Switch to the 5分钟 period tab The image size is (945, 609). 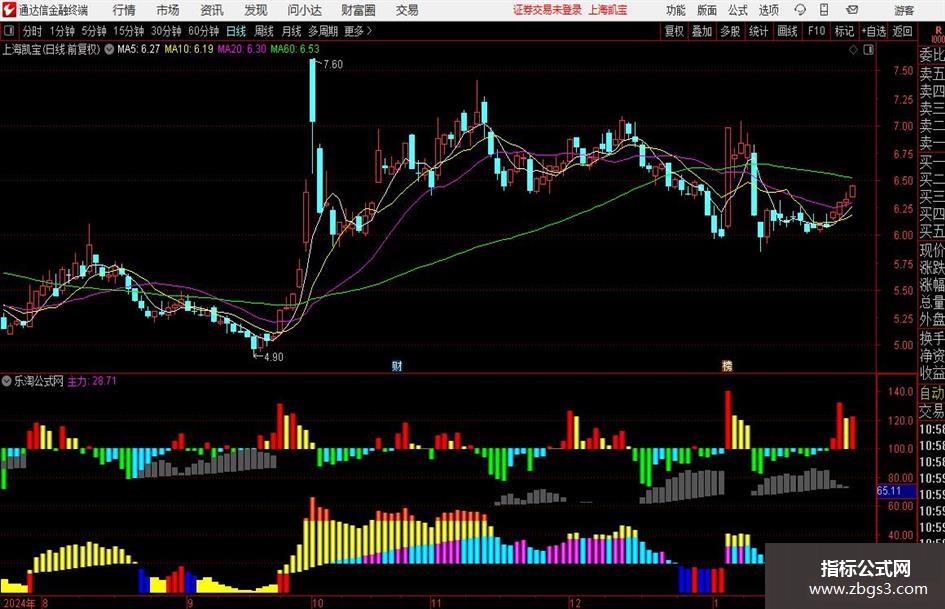pos(94,31)
